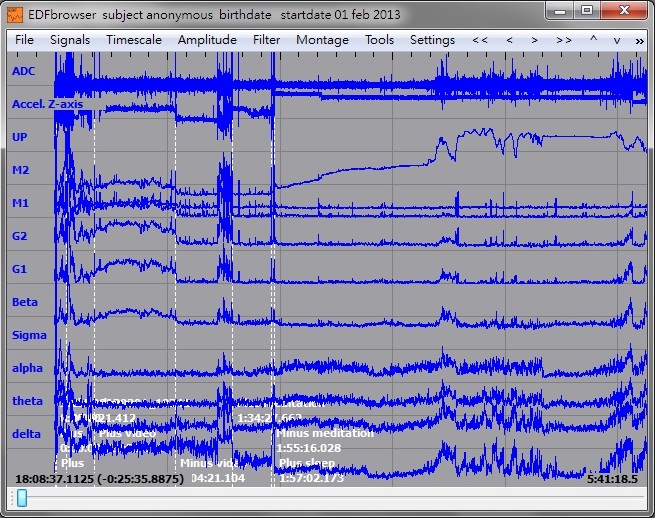Select the G2 signal label

20,236
